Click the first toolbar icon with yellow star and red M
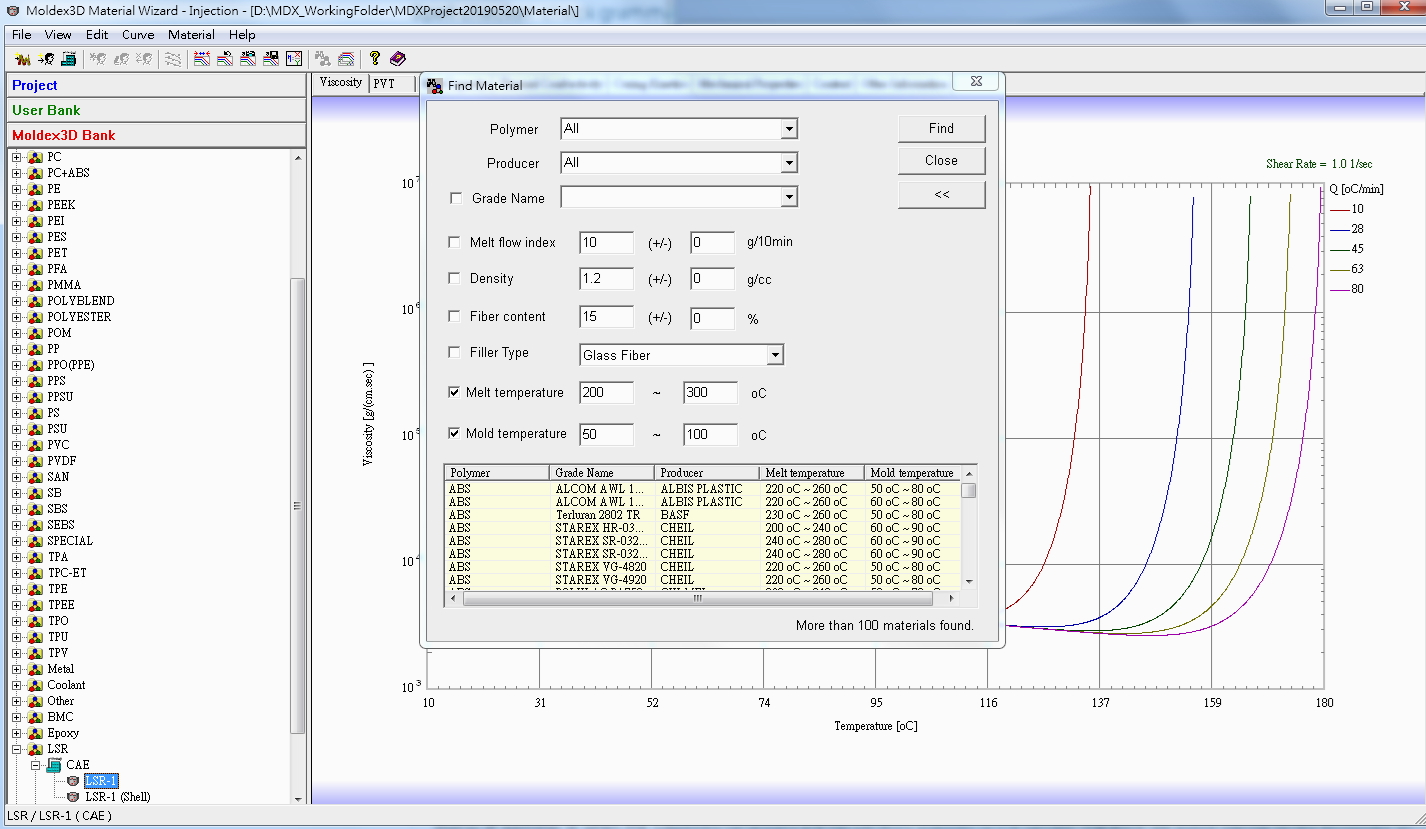This screenshot has height=829, width=1426. (22, 59)
